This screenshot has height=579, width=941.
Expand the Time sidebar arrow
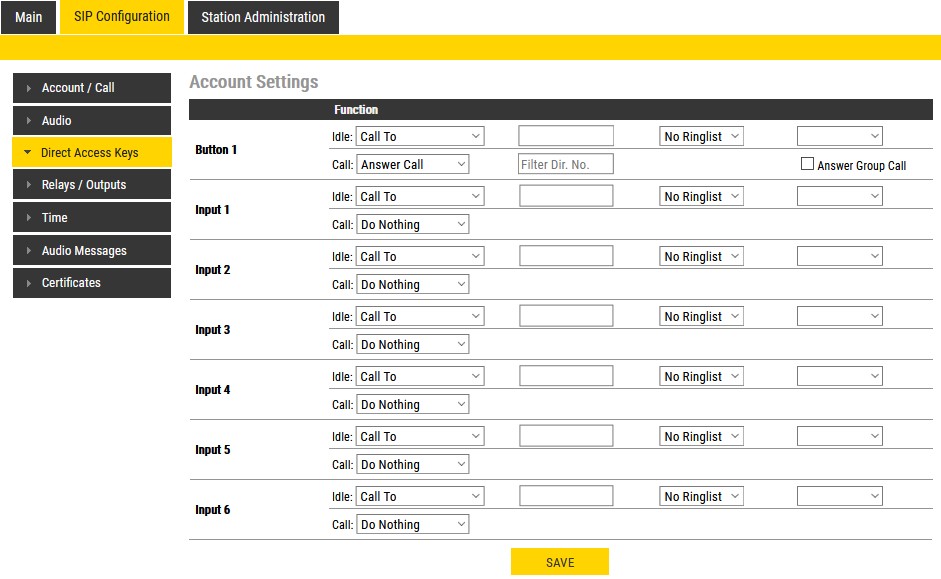pos(29,218)
